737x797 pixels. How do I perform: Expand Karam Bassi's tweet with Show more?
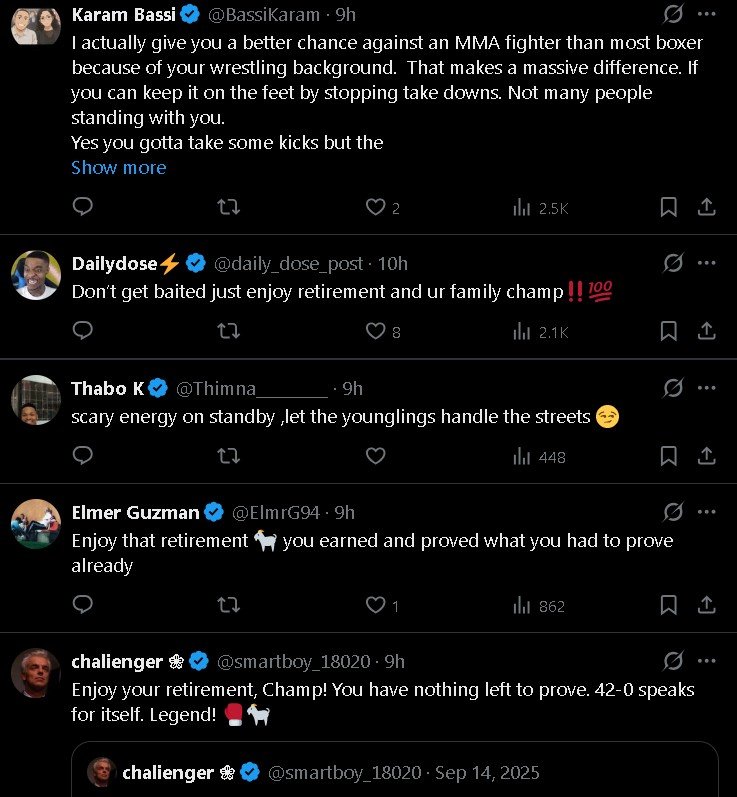point(118,168)
